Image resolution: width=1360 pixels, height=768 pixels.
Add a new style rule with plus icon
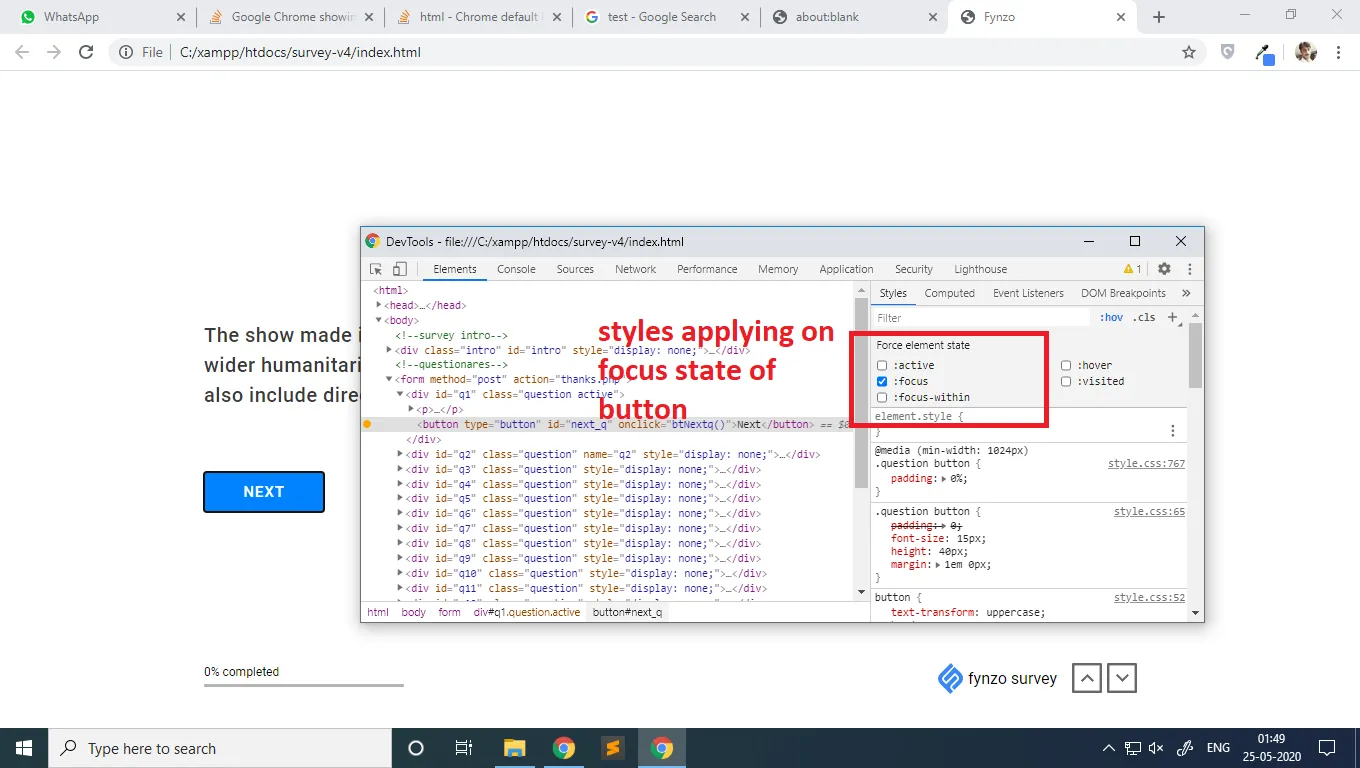(x=1173, y=317)
